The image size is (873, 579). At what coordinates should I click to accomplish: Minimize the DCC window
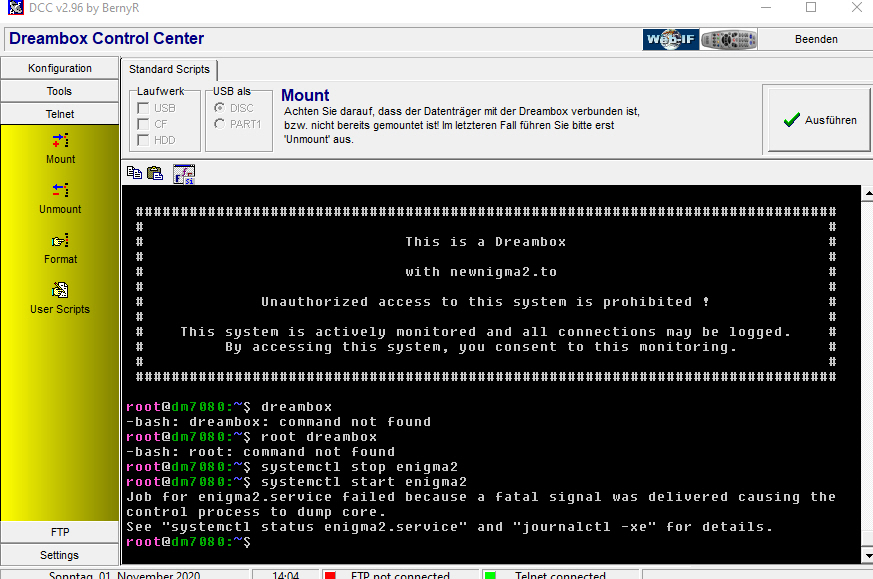[766, 8]
